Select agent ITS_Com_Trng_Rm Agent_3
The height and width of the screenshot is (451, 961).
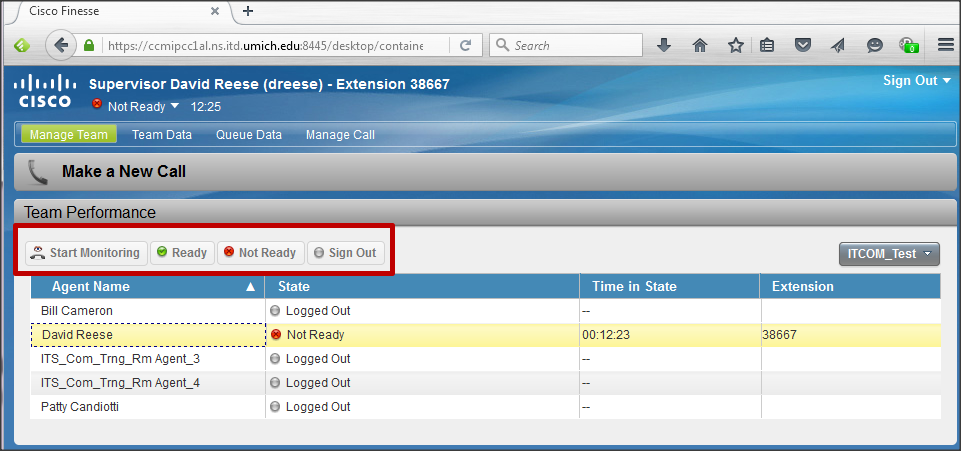click(x=485, y=358)
